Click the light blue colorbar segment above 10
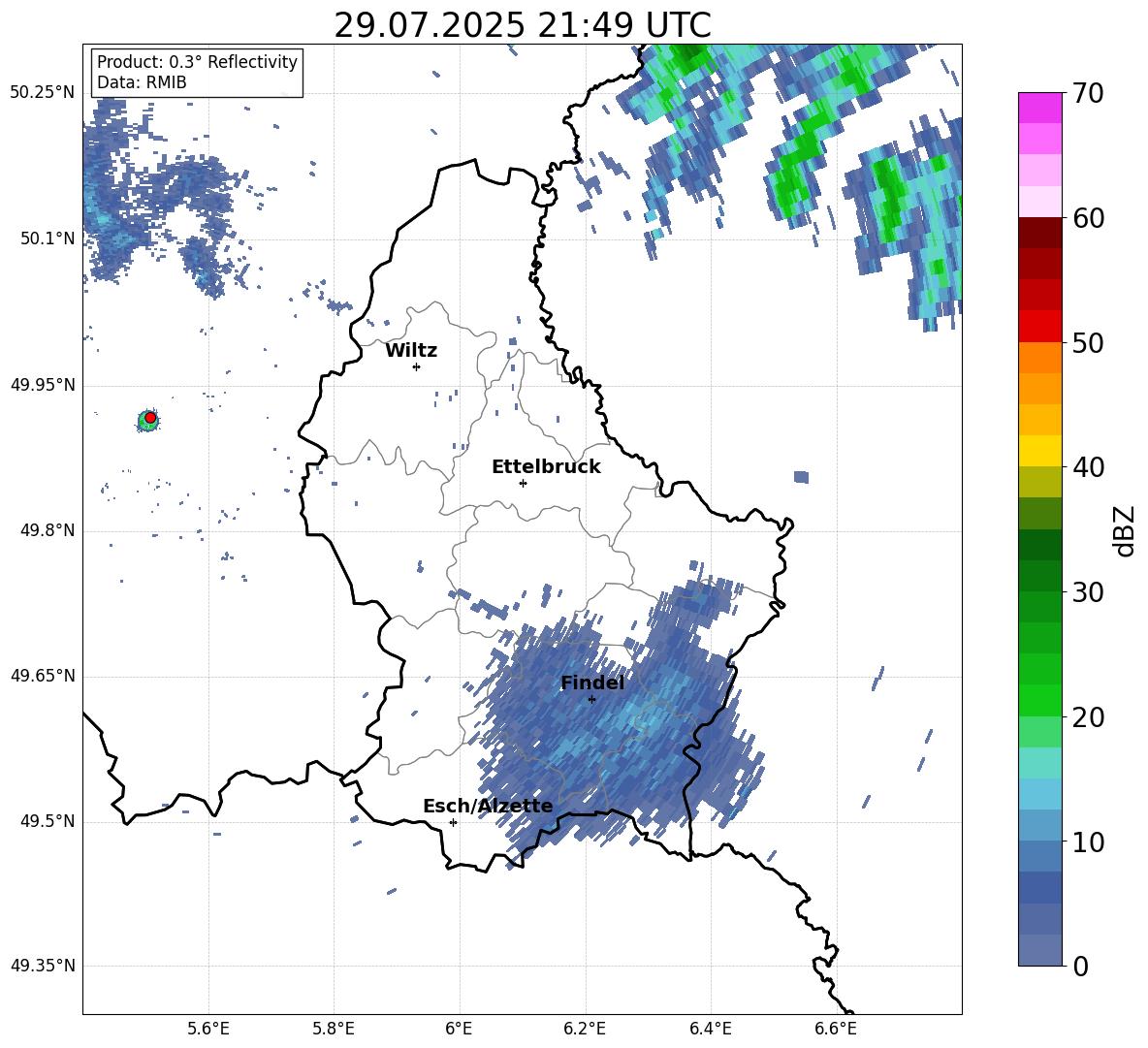Viewport: 1148px width, 1048px height. [1039, 826]
